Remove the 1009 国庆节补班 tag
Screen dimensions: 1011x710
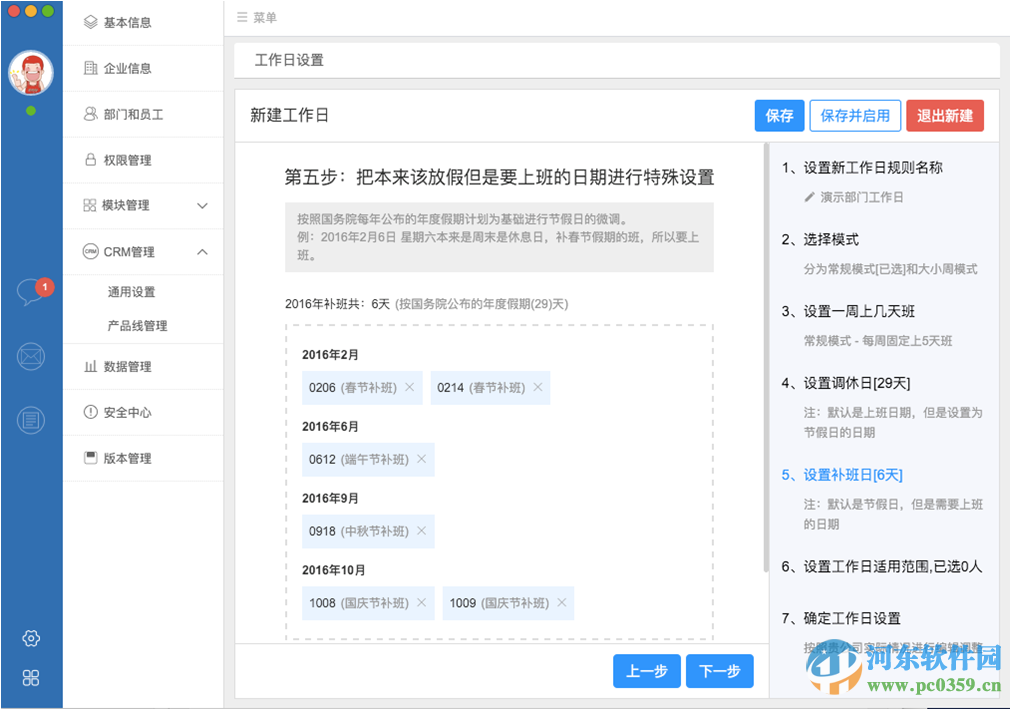point(562,602)
